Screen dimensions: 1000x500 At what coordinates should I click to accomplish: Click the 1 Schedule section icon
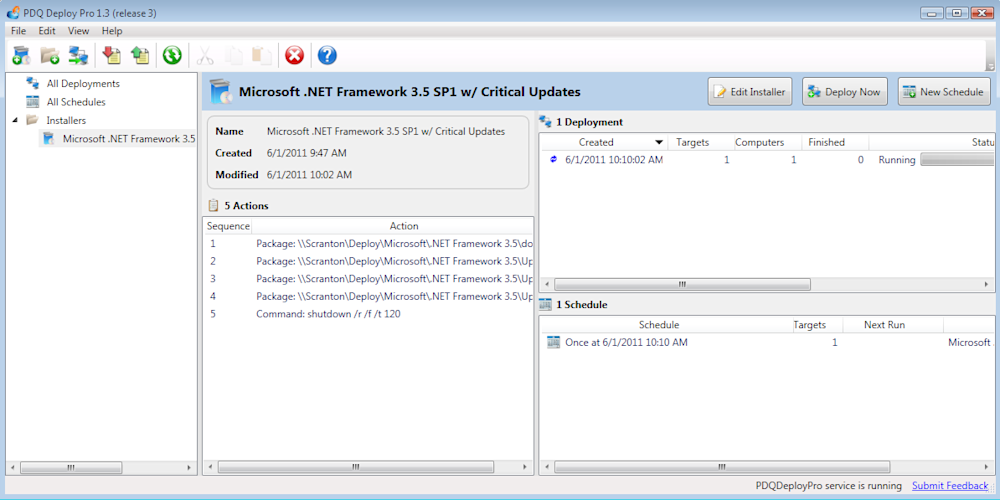545,304
